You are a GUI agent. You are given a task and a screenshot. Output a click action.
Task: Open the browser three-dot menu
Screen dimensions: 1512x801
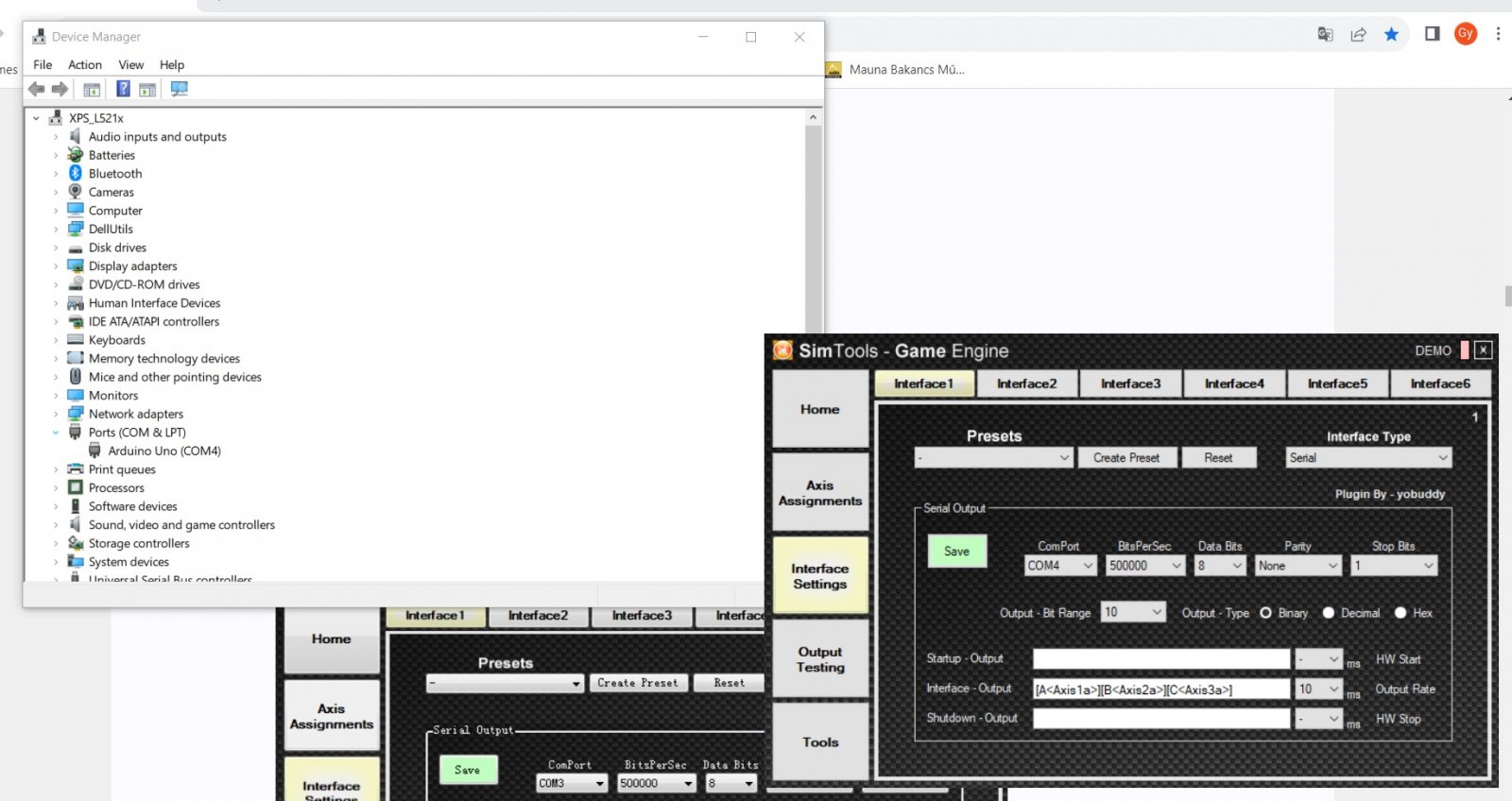1498,34
